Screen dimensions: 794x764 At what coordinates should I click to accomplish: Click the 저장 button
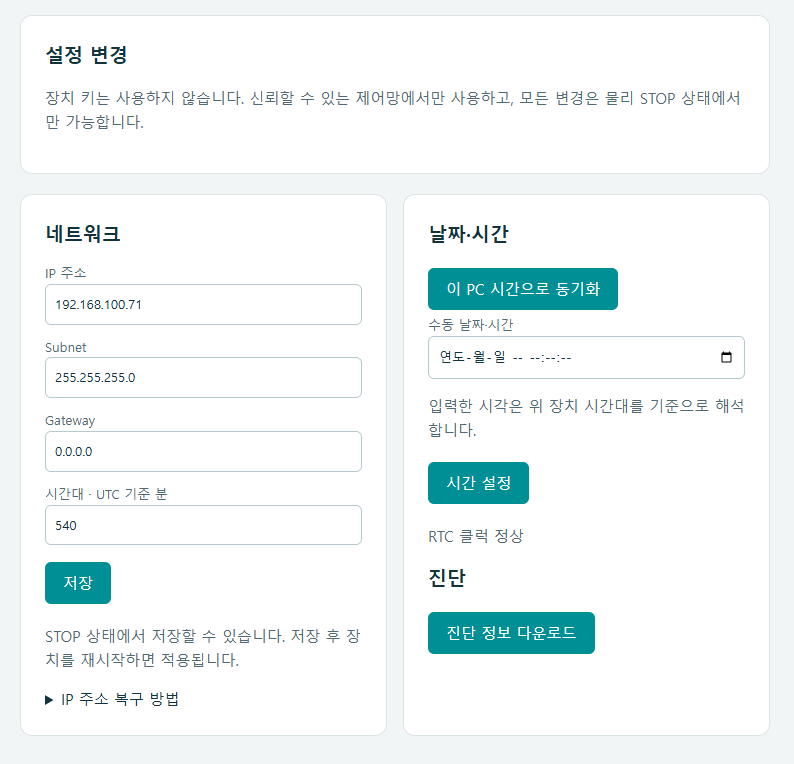pos(78,583)
